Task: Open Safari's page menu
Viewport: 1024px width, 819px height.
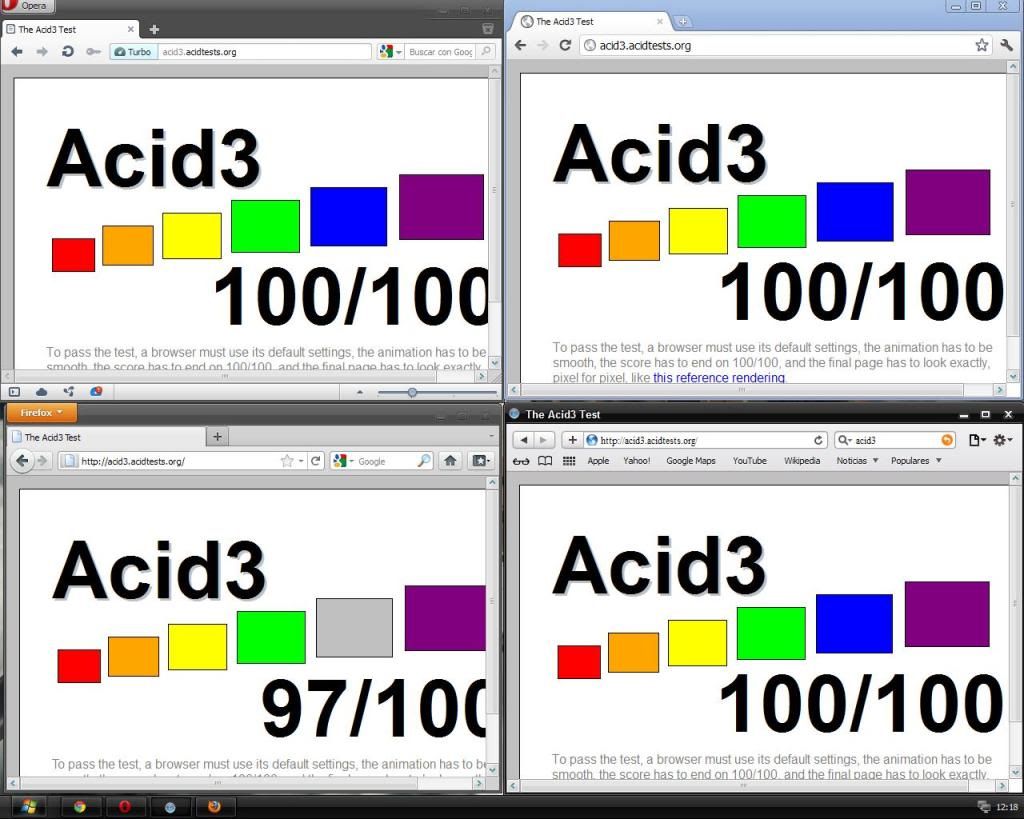Action: tap(977, 440)
